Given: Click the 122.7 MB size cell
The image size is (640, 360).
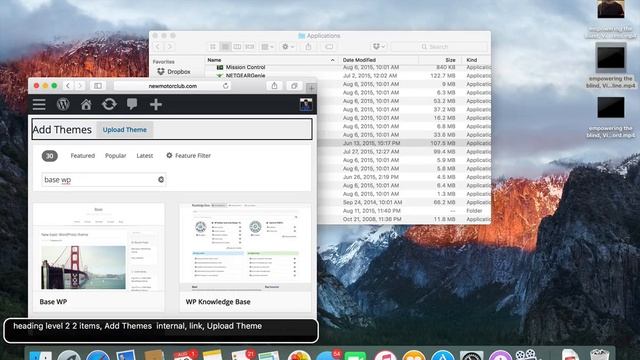Looking at the screenshot, I should tap(442, 76).
